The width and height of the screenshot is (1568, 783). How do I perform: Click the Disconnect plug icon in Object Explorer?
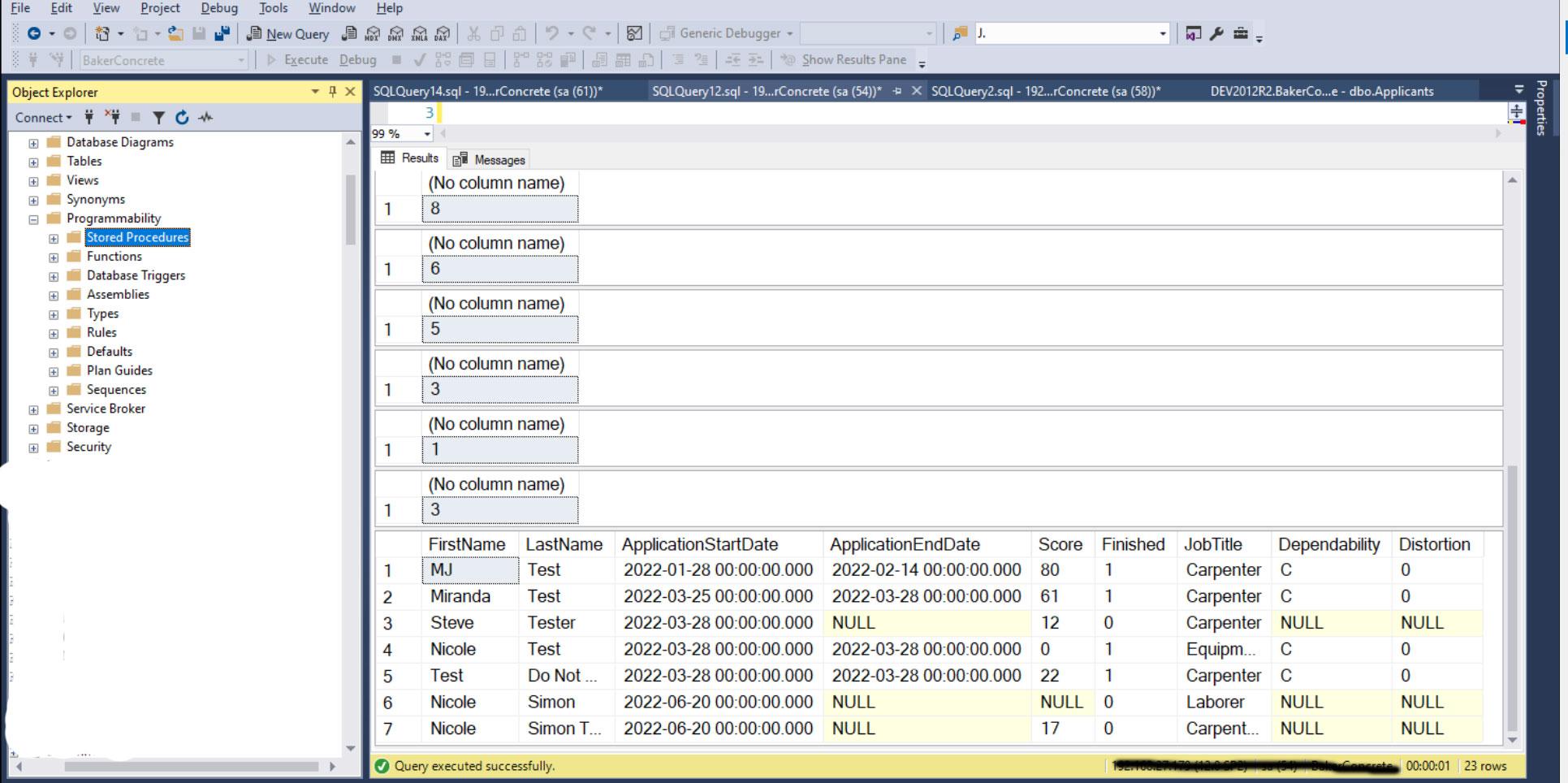coord(114,118)
